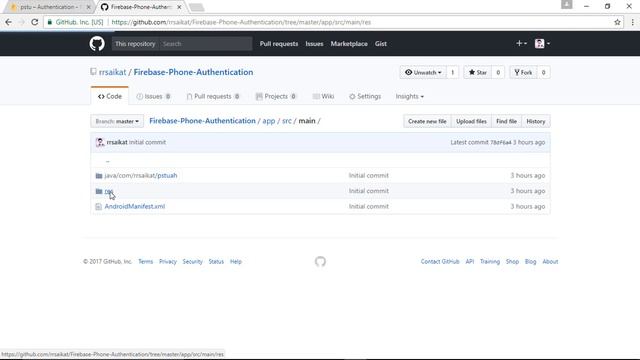Open AndroidManifest.xml file
640x360 pixels.
coord(135,207)
